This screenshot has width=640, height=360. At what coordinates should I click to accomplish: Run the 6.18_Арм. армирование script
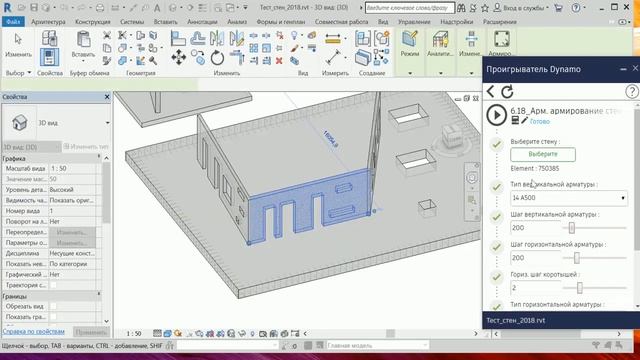coord(497,115)
